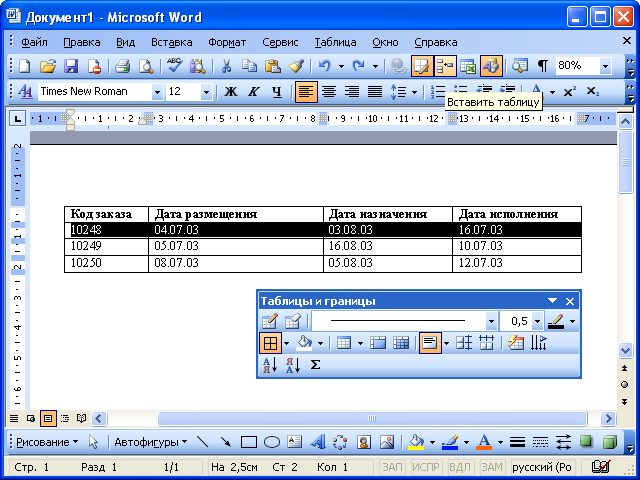
Task: Toggle center alignment button
Action: point(329,91)
